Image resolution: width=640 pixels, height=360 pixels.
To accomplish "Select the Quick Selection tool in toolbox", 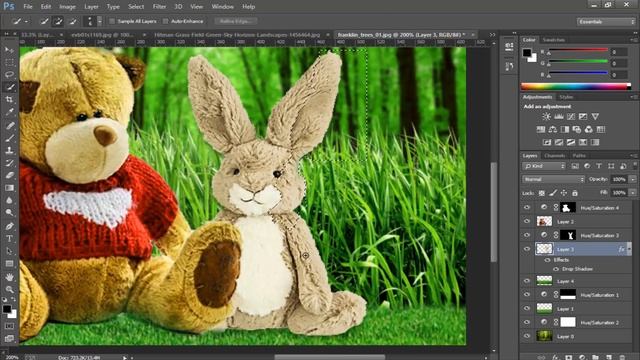I will [9, 87].
